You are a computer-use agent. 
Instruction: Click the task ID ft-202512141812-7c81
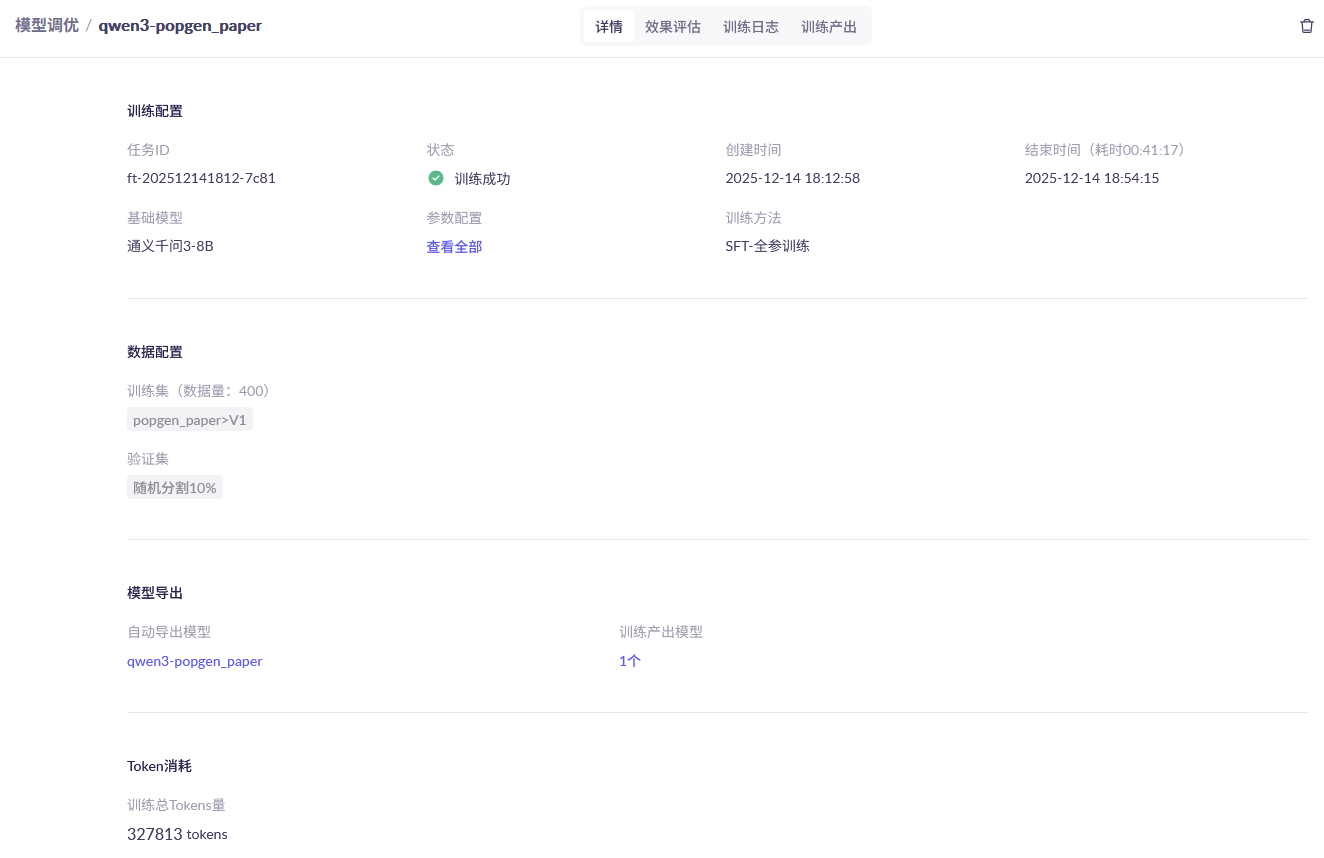click(x=201, y=179)
